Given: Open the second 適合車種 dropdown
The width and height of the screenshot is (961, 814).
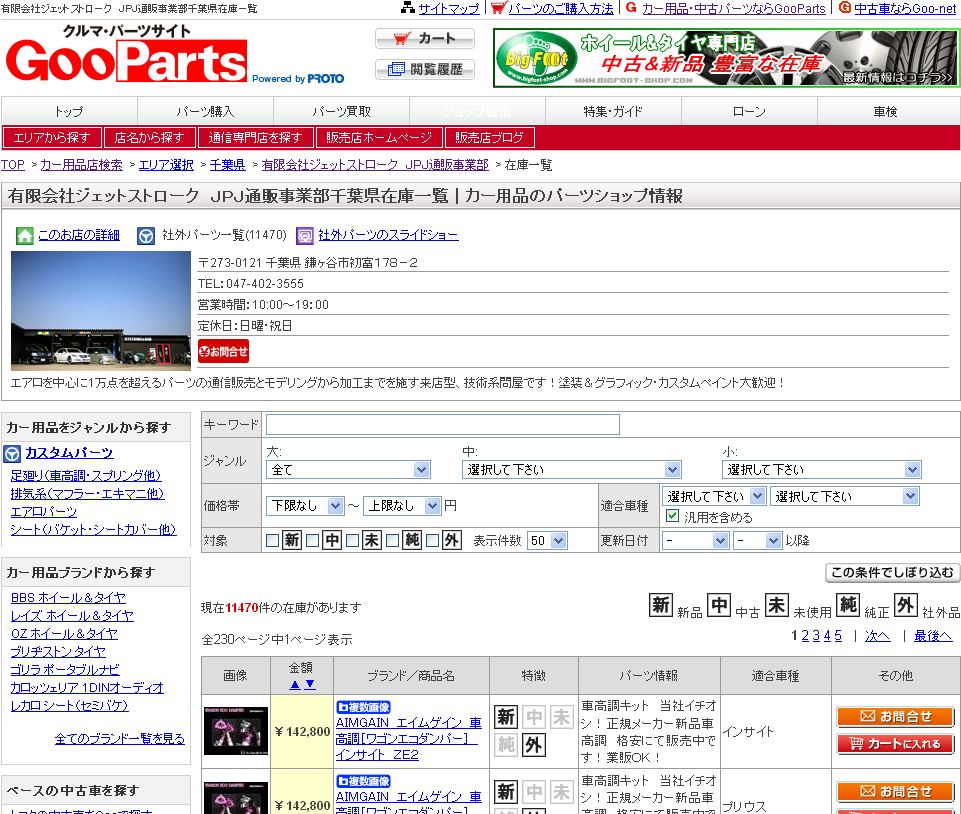Looking at the screenshot, I should tap(845, 496).
